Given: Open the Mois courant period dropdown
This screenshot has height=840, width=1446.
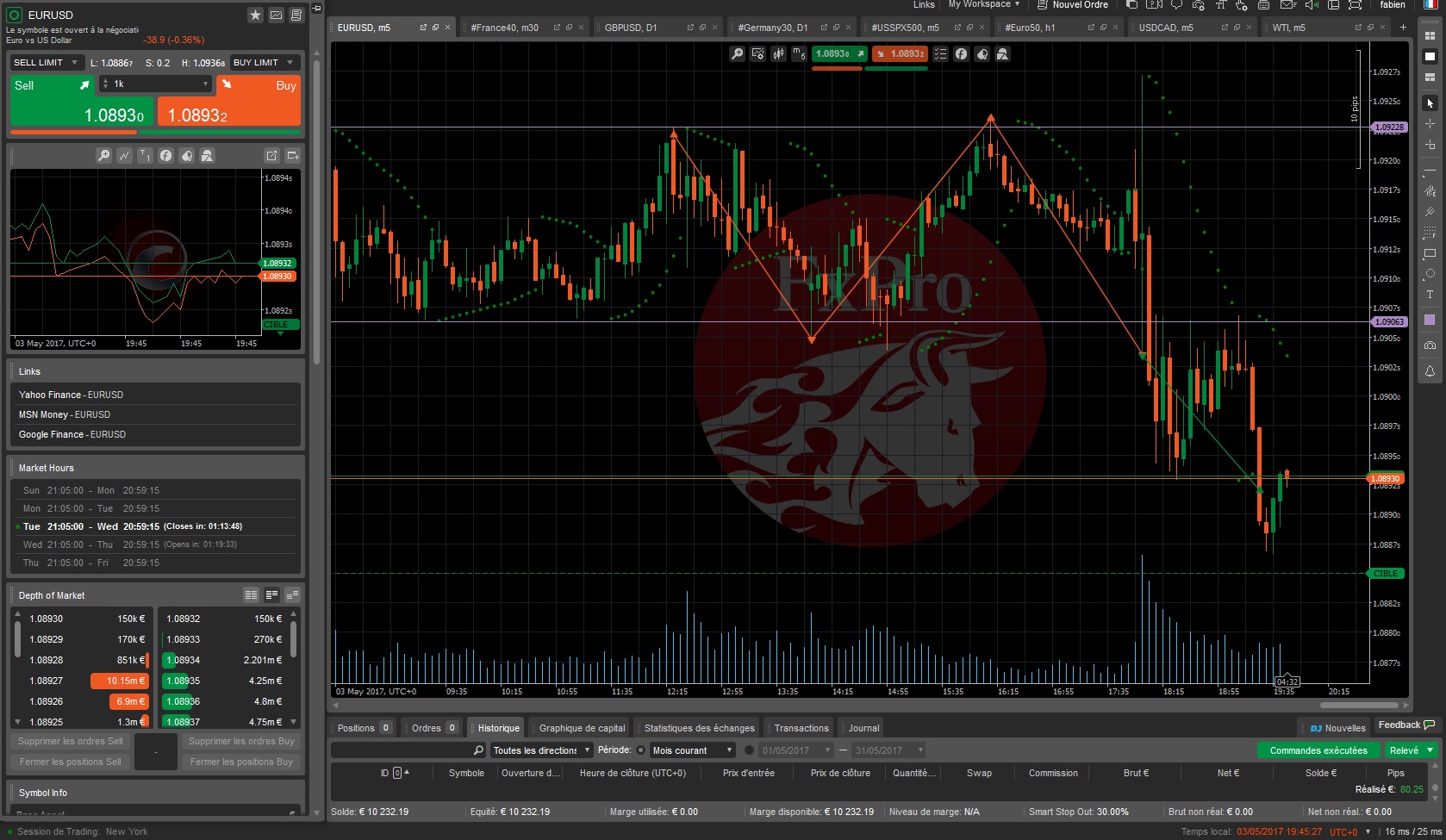Looking at the screenshot, I should tap(693, 750).
